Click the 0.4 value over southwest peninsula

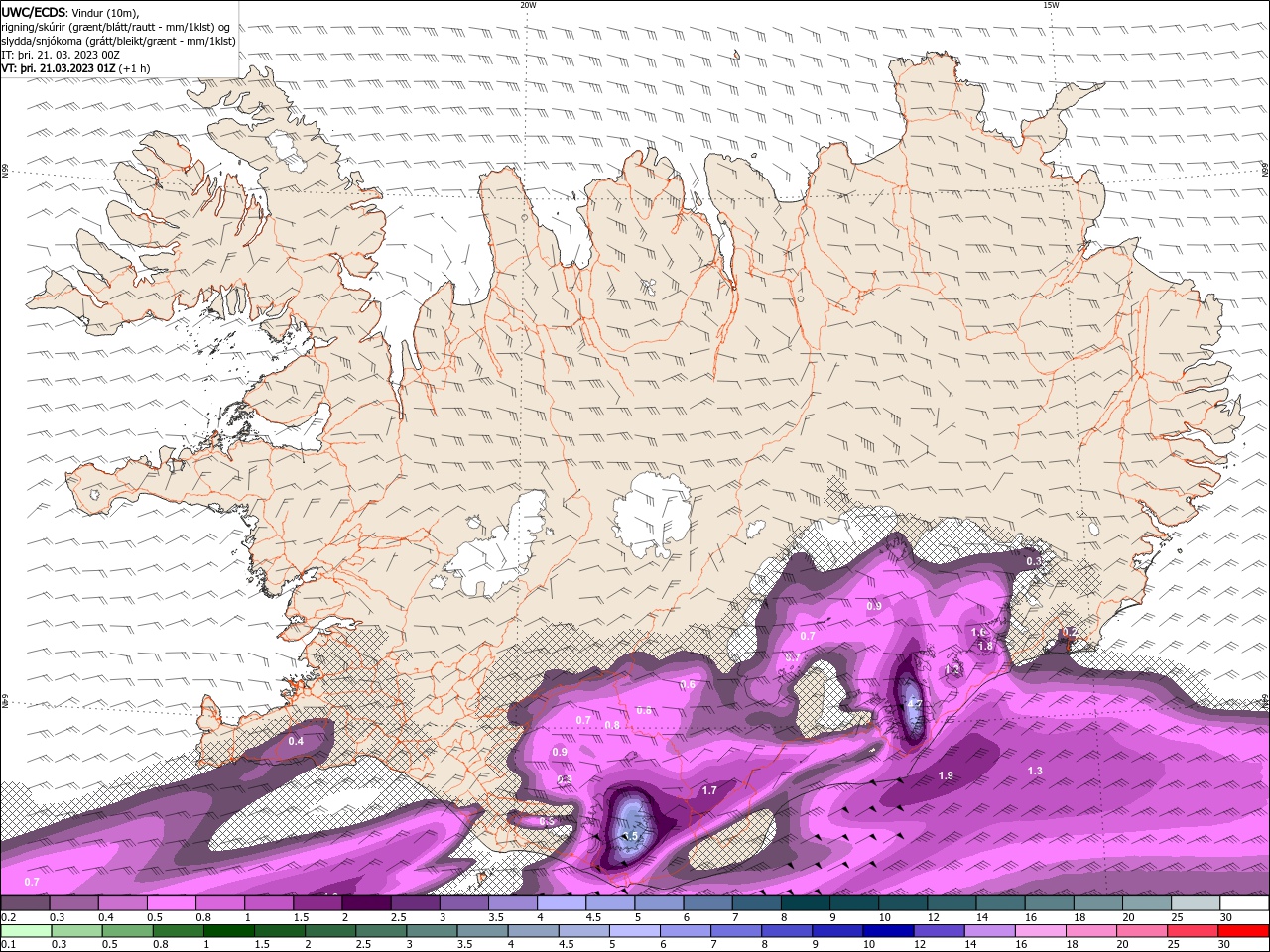click(x=296, y=741)
